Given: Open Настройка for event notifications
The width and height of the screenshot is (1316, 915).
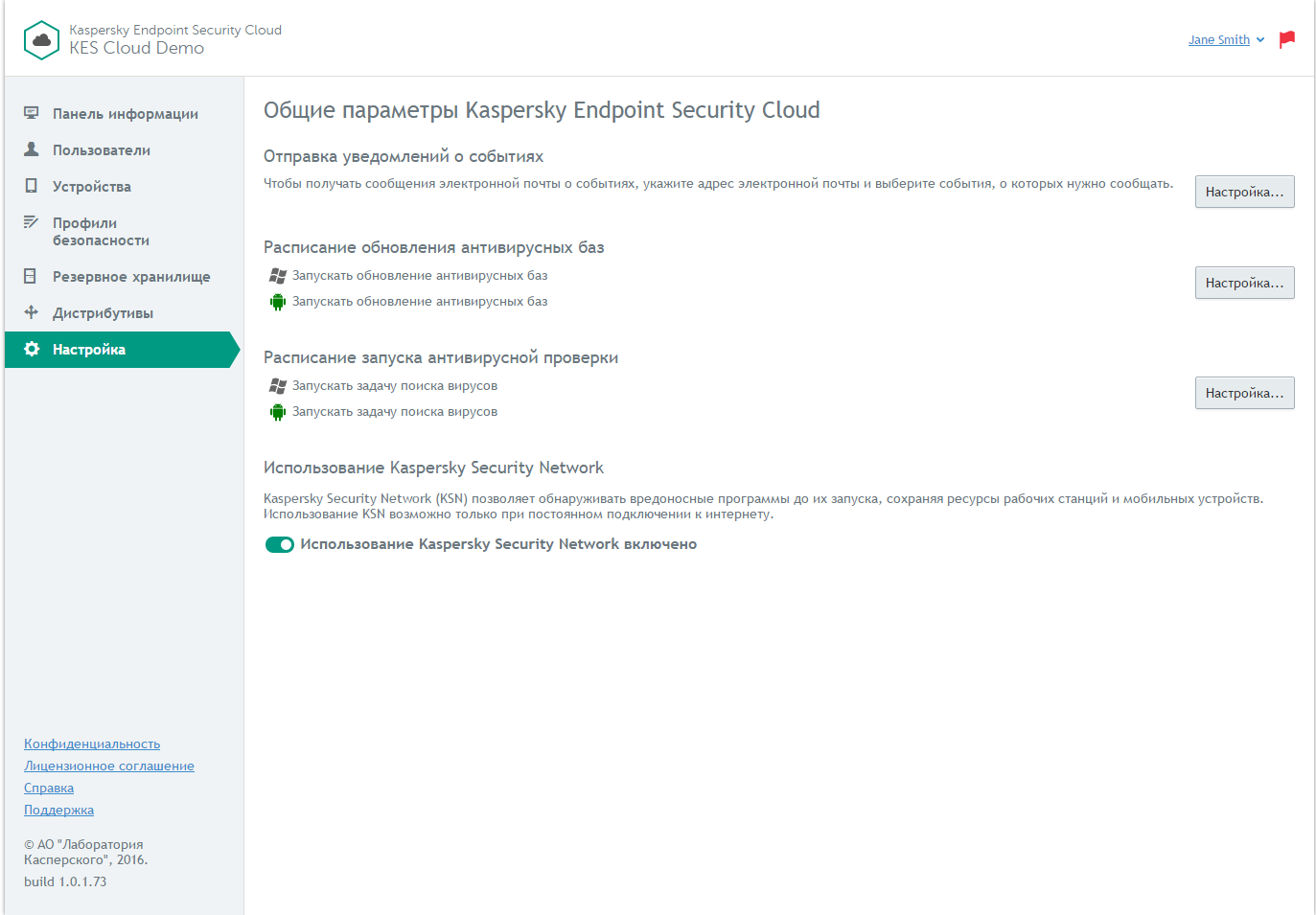Looking at the screenshot, I should pyautogui.click(x=1244, y=192).
